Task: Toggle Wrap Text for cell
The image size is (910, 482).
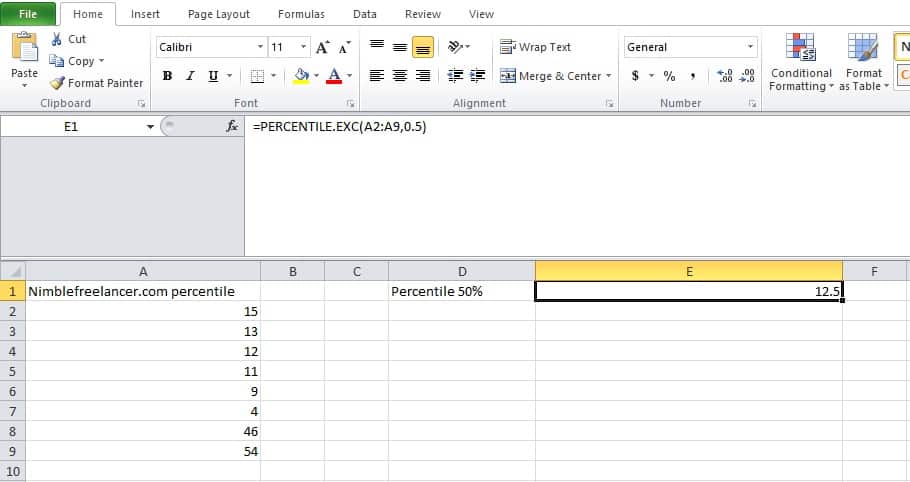Action: 536,47
